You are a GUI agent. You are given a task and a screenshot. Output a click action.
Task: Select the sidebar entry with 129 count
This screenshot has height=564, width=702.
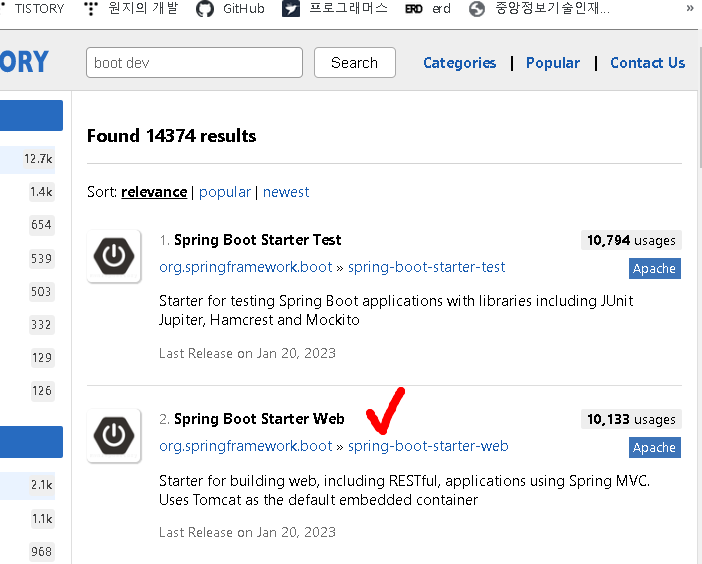coord(42,358)
